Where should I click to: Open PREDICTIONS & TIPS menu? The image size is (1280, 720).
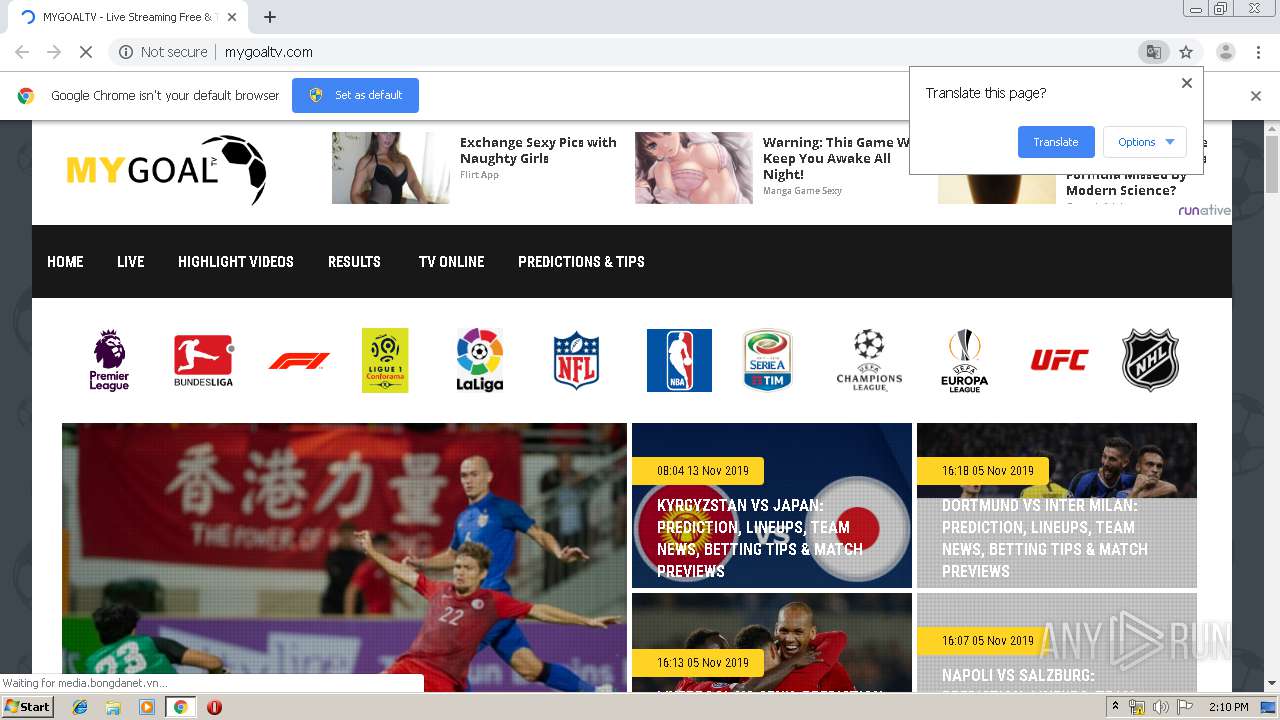[581, 262]
